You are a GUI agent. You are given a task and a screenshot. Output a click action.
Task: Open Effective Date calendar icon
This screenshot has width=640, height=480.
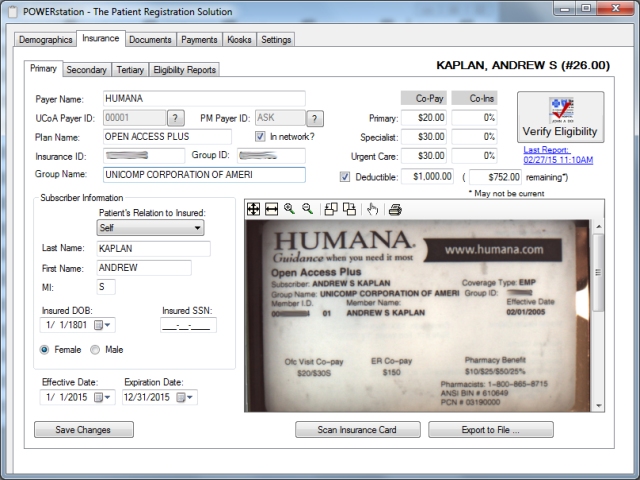click(98, 397)
